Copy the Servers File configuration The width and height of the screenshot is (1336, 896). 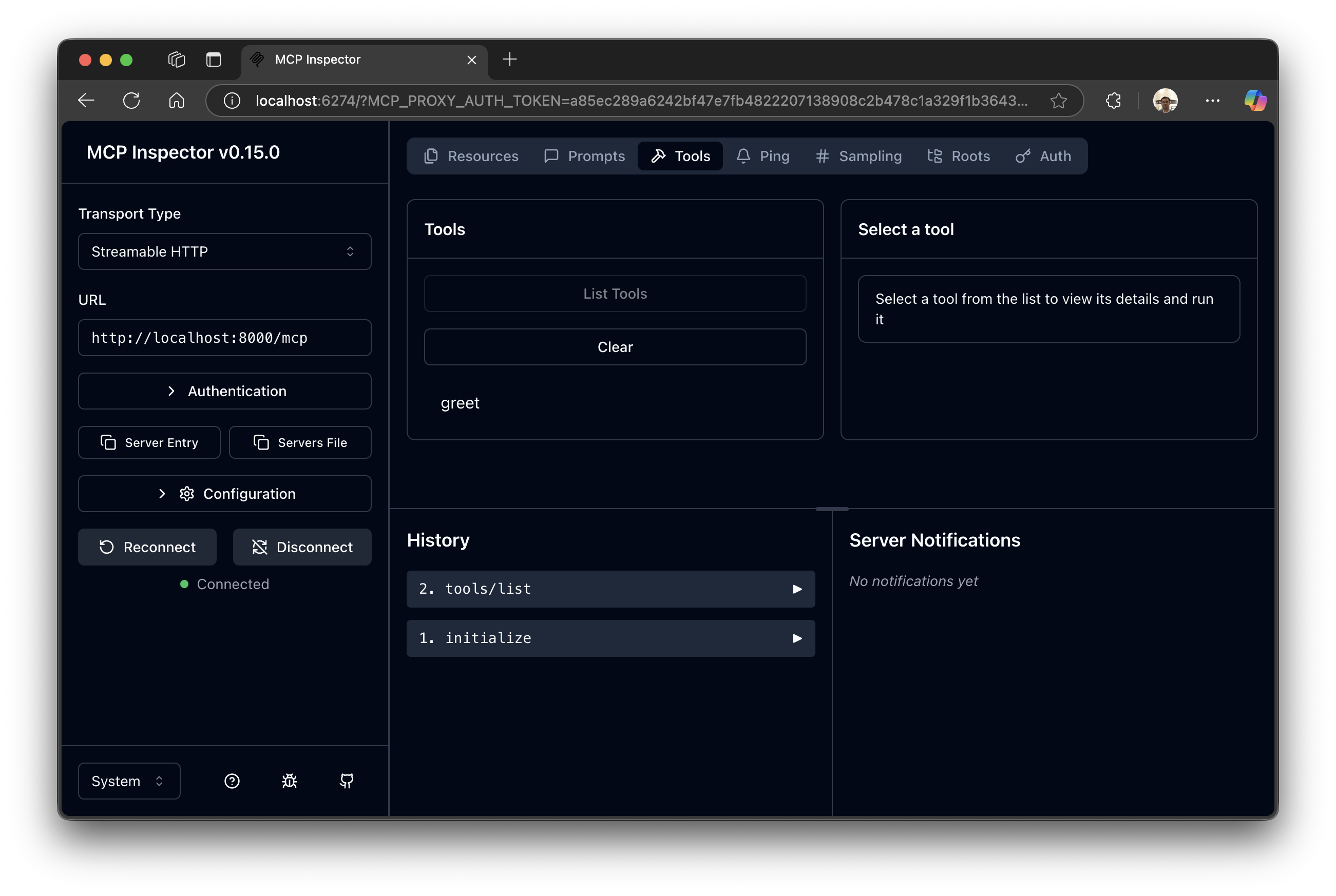pos(300,443)
